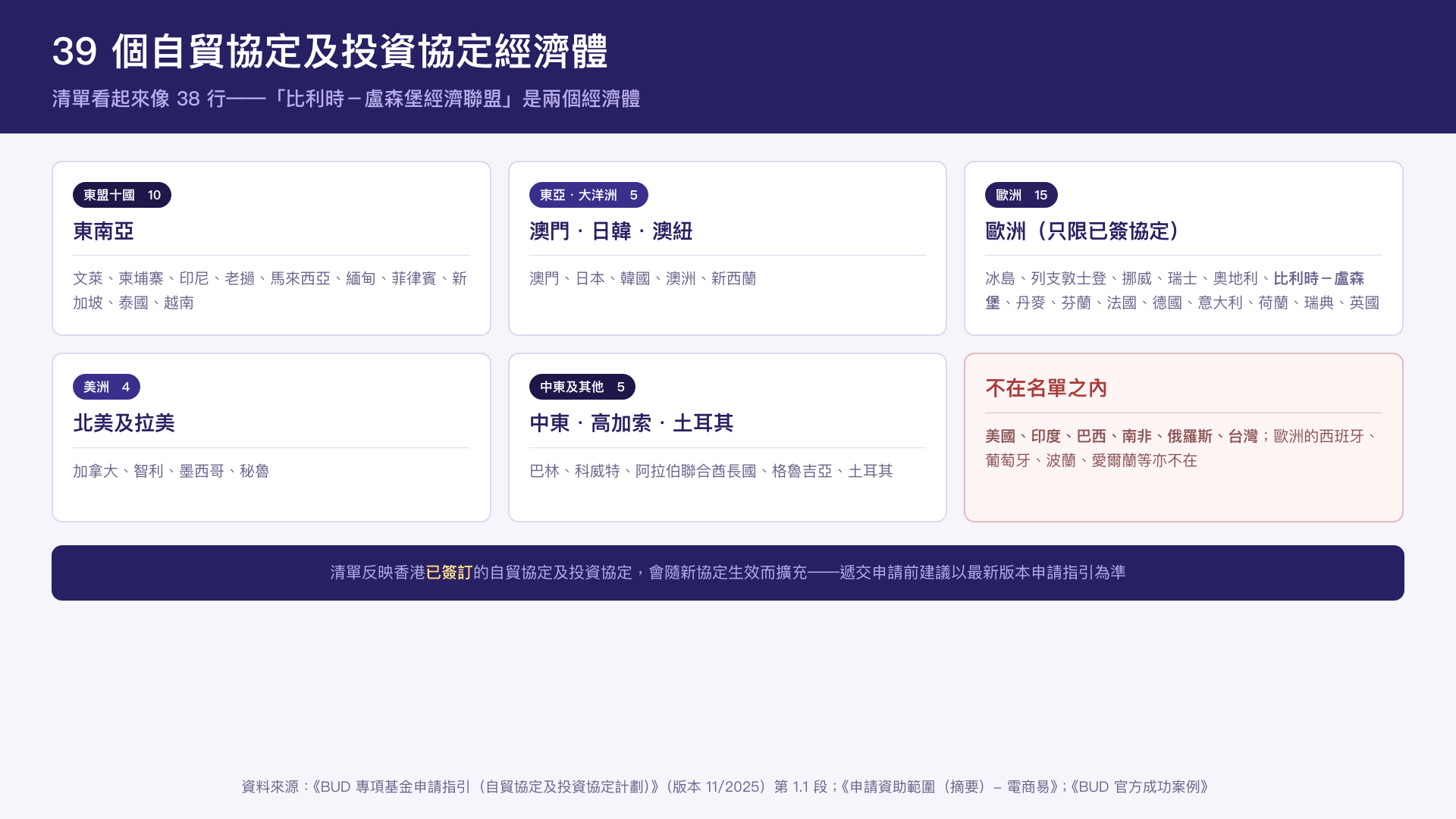Click the title 39 個自貿協定及投資協定經濟體
Screen dimensions: 1456x819
(x=330, y=52)
